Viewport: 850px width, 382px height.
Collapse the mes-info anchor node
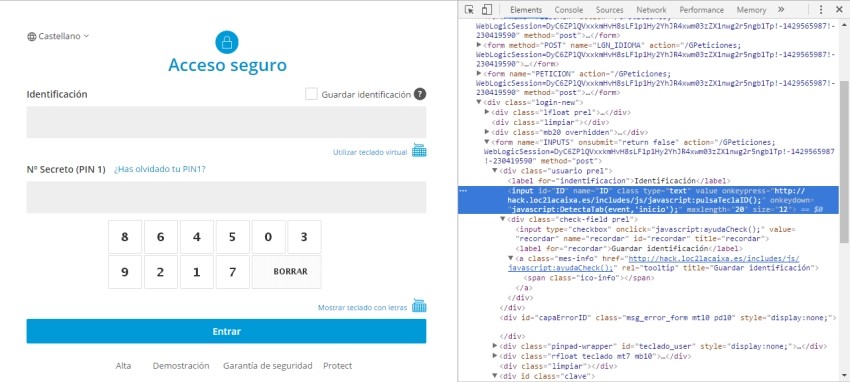click(510, 258)
